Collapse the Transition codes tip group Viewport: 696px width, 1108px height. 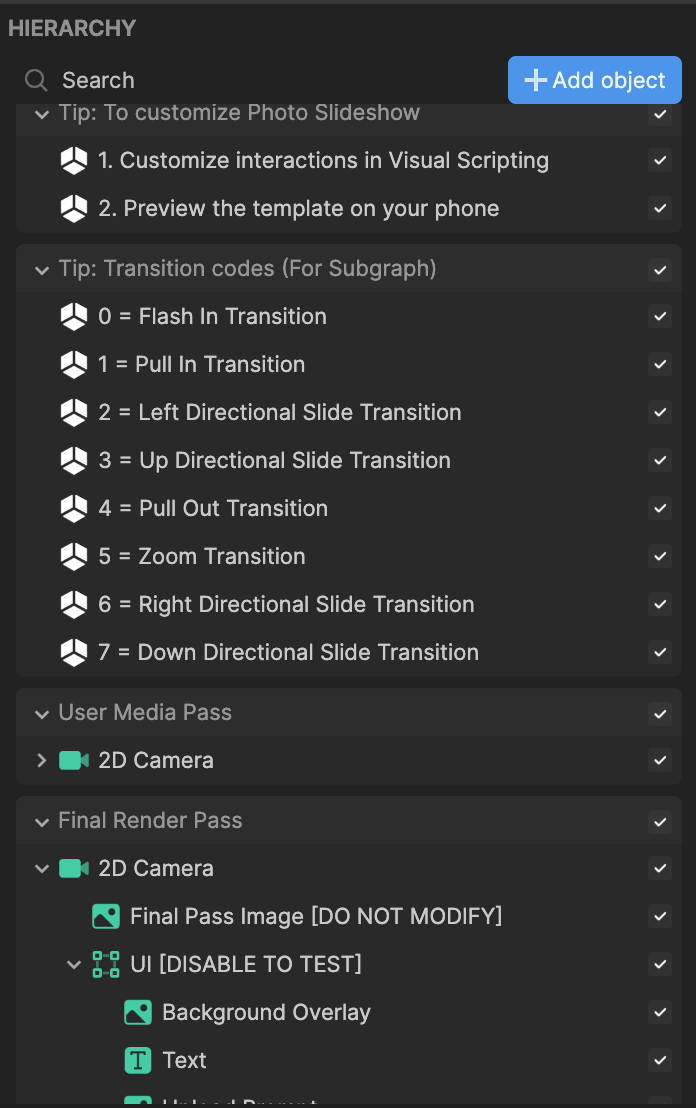click(42, 270)
